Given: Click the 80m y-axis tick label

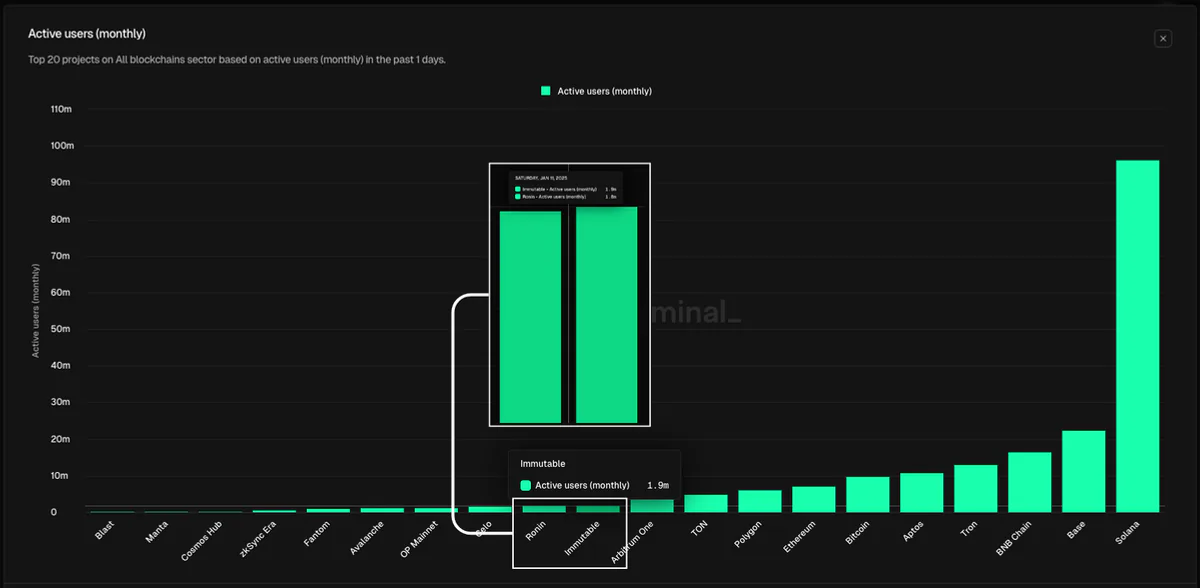Looking at the screenshot, I should tap(63, 219).
